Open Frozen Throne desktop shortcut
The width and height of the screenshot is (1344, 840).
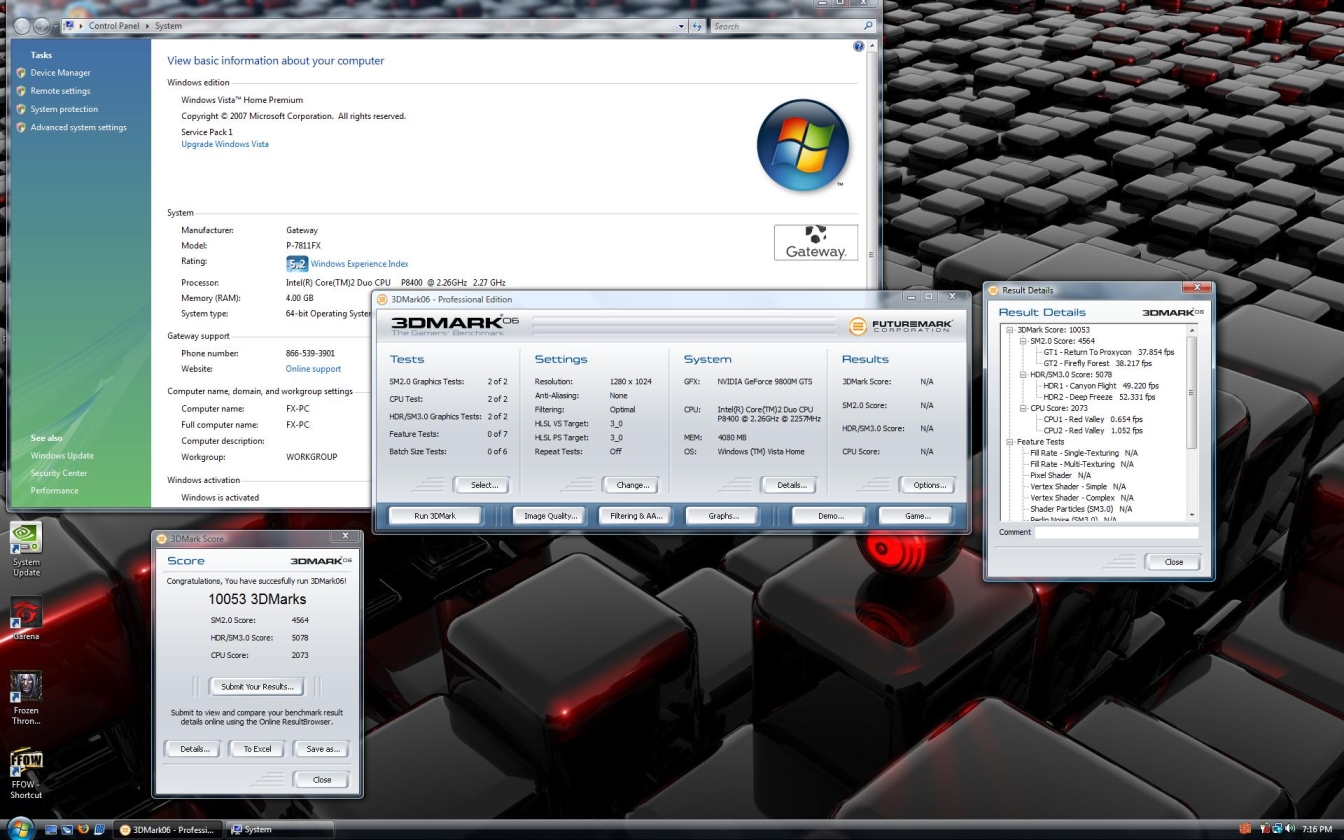pyautogui.click(x=26, y=698)
